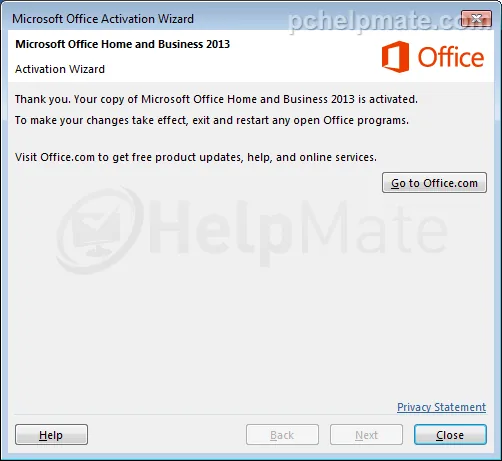
Task: Click the restart Office programs instruction text
Action: tap(212, 120)
